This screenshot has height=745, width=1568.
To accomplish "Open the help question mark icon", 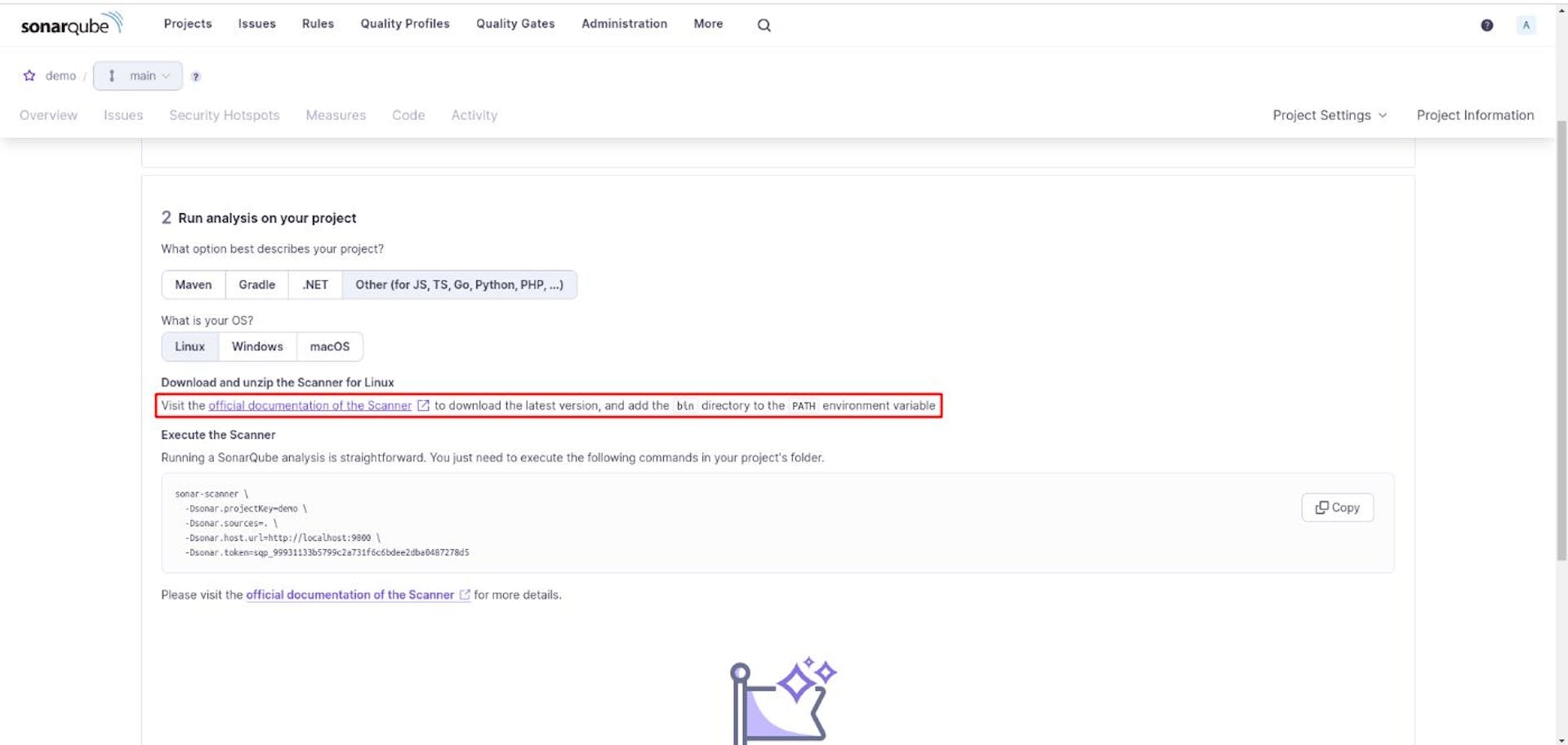I will coord(1486,25).
